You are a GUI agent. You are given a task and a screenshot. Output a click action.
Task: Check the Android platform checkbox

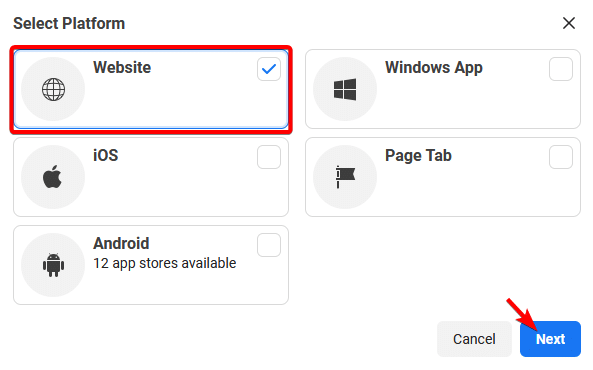(x=269, y=245)
